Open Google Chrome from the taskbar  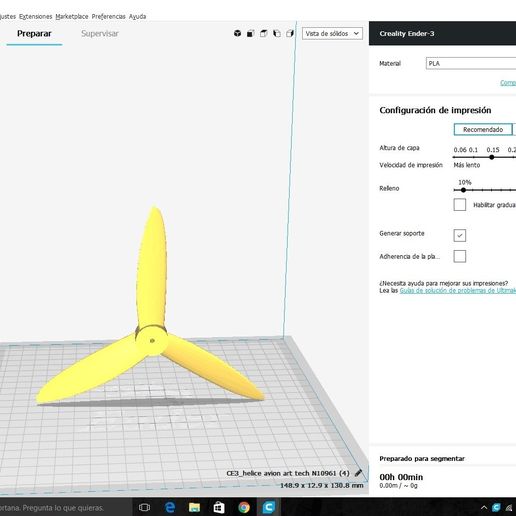[x=244, y=507]
